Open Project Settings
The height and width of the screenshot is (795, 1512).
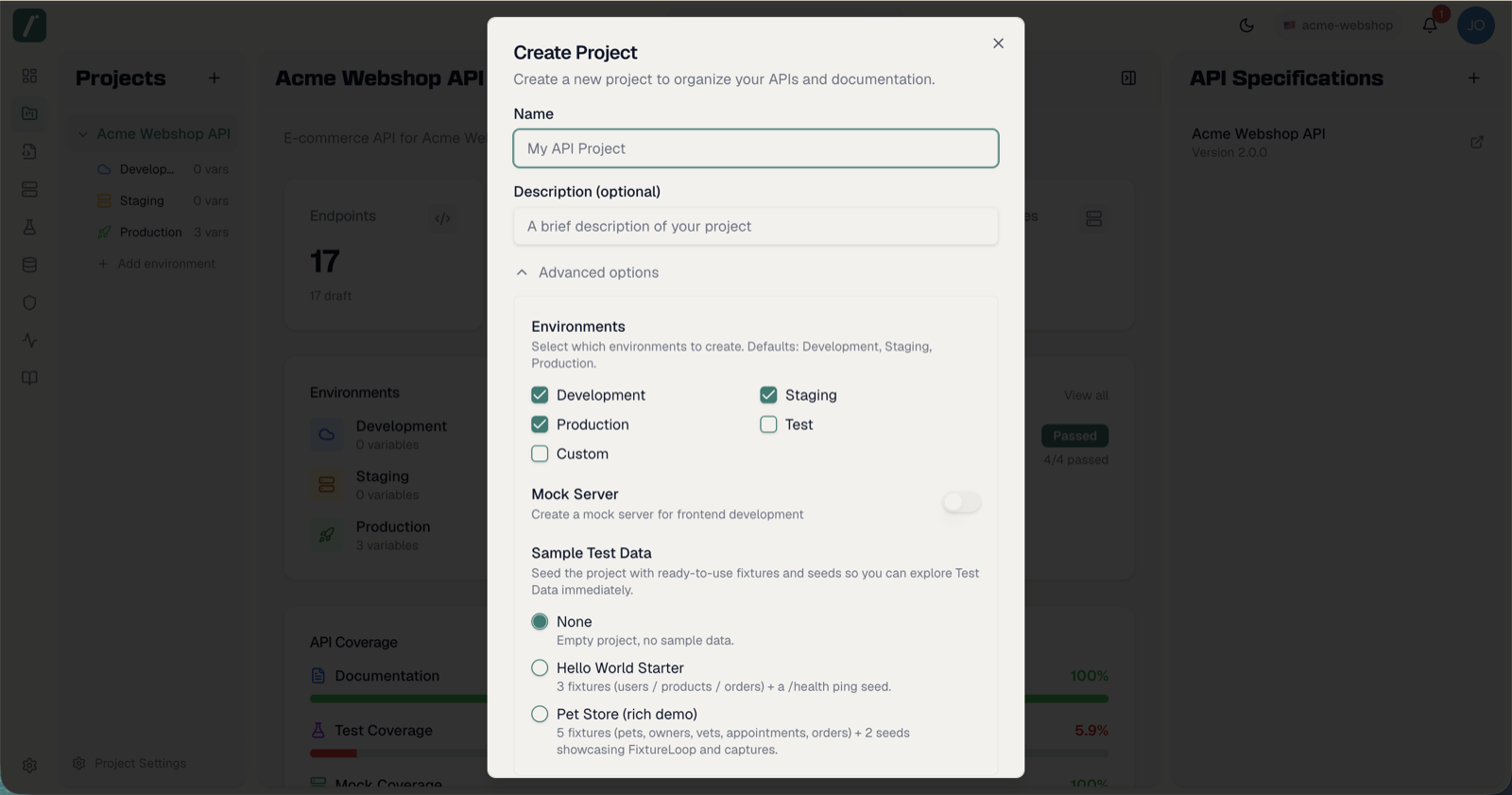coord(129,763)
